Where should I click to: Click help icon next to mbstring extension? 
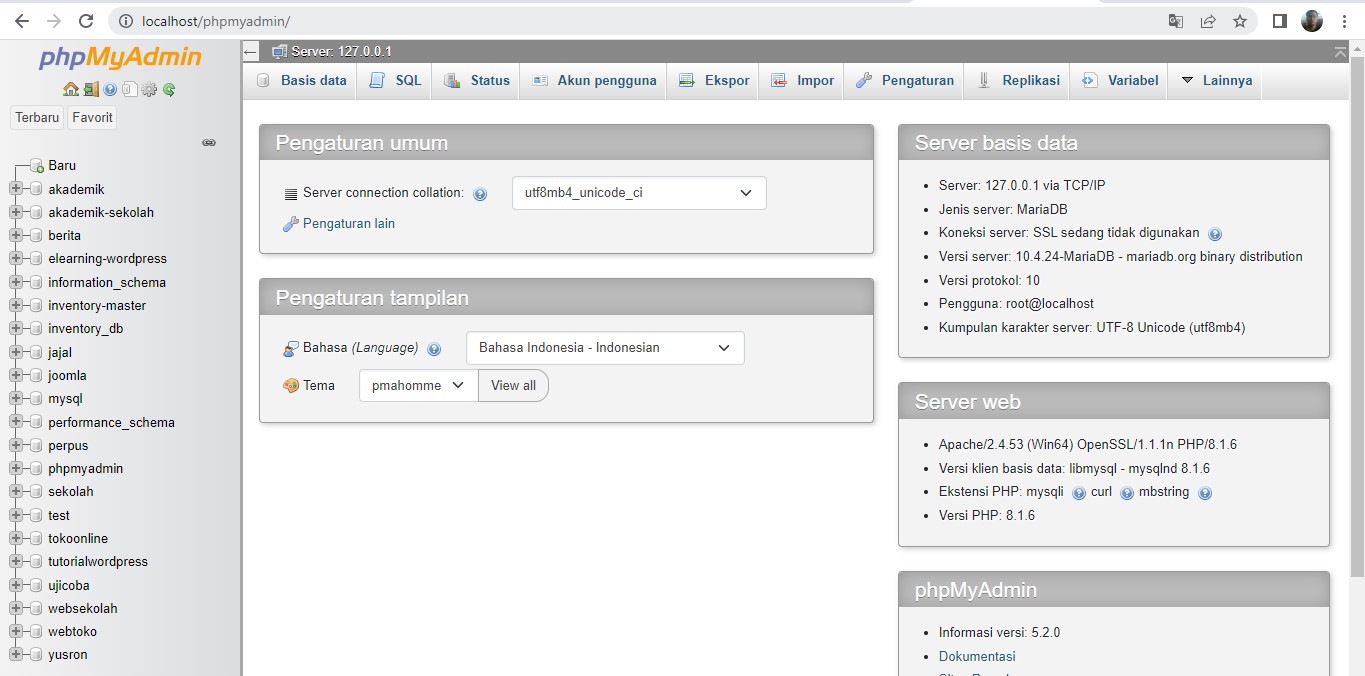(x=1205, y=493)
